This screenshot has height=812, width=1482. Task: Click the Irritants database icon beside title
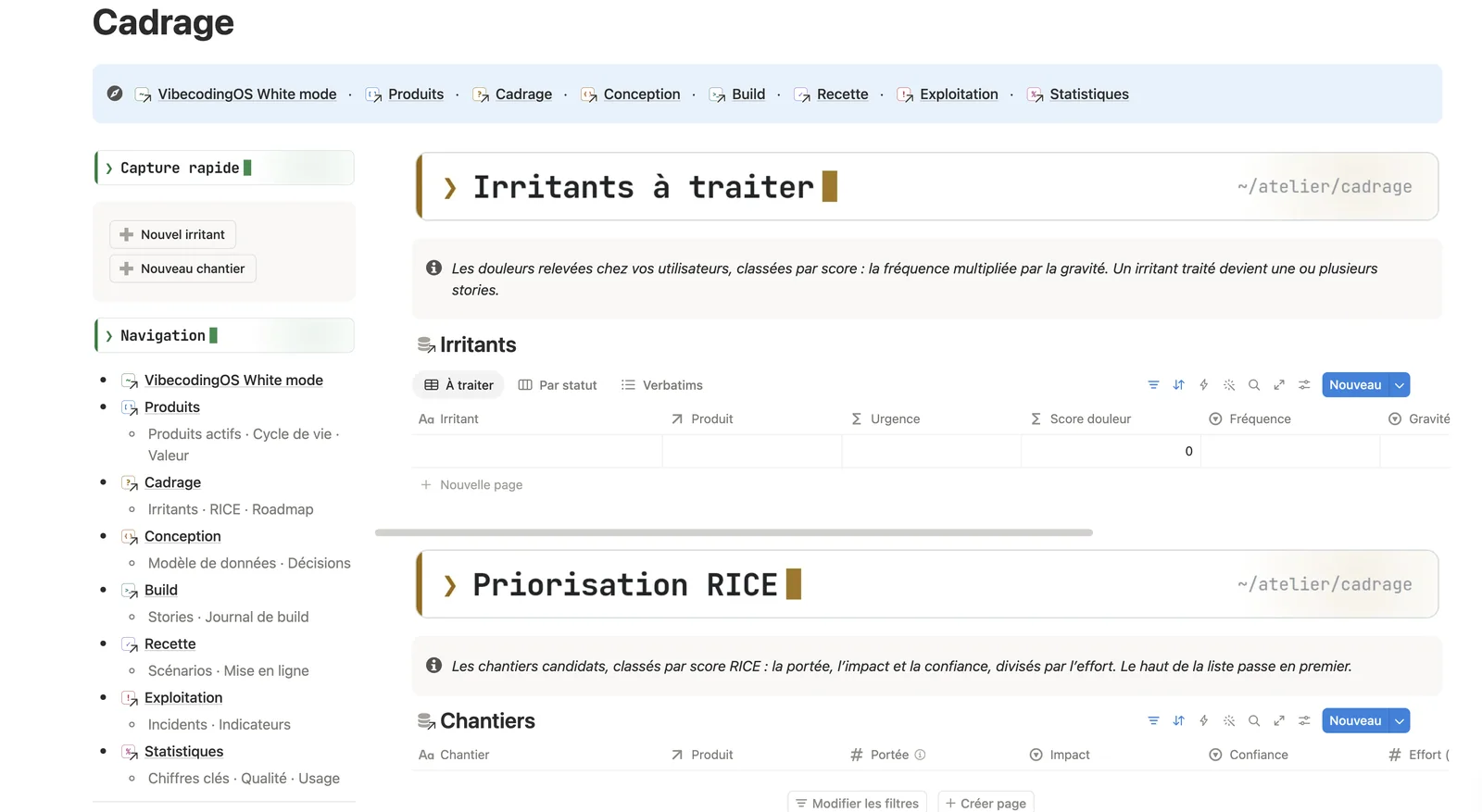426,345
